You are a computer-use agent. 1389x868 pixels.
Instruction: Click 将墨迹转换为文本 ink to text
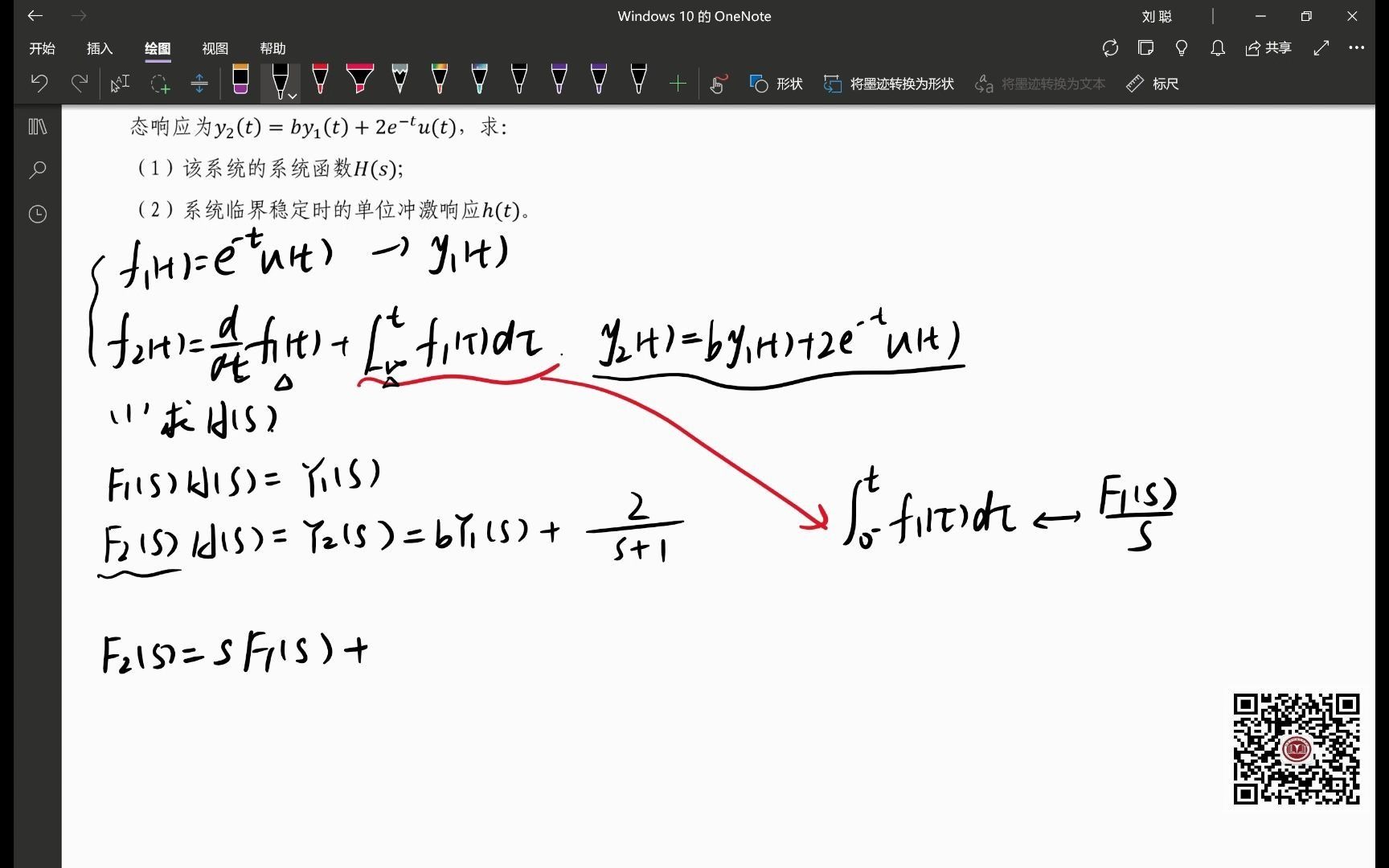pos(1040,84)
